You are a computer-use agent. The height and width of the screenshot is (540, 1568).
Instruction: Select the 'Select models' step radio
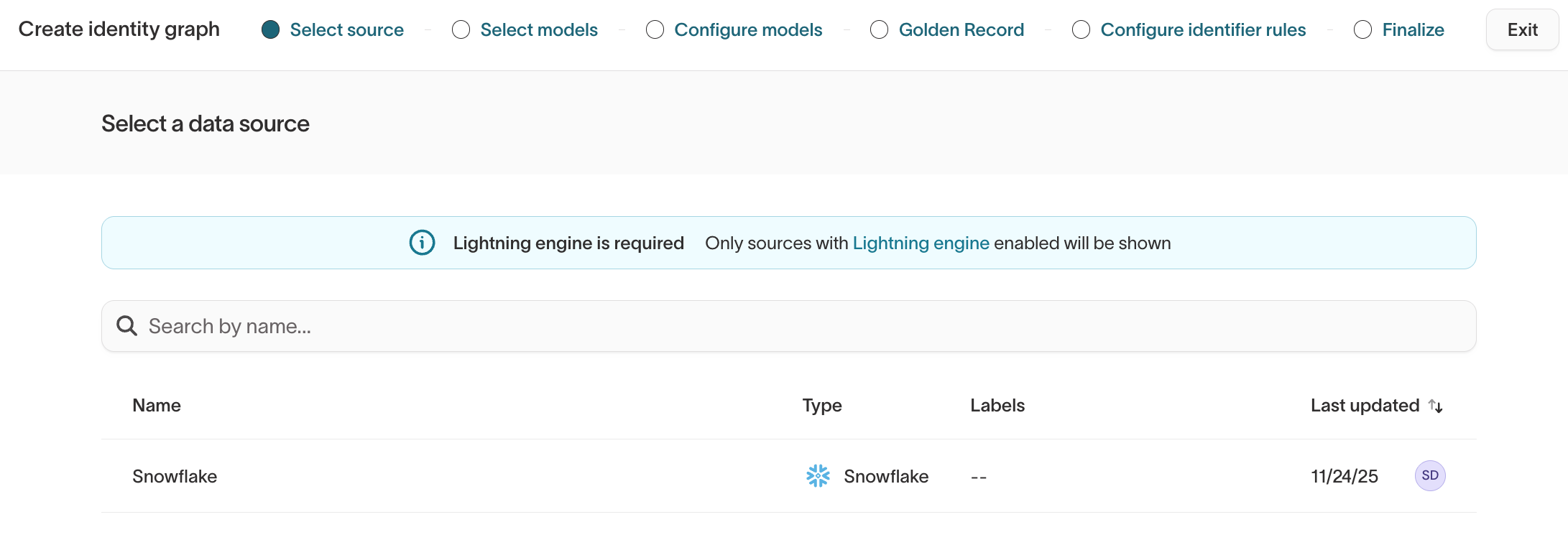461,29
